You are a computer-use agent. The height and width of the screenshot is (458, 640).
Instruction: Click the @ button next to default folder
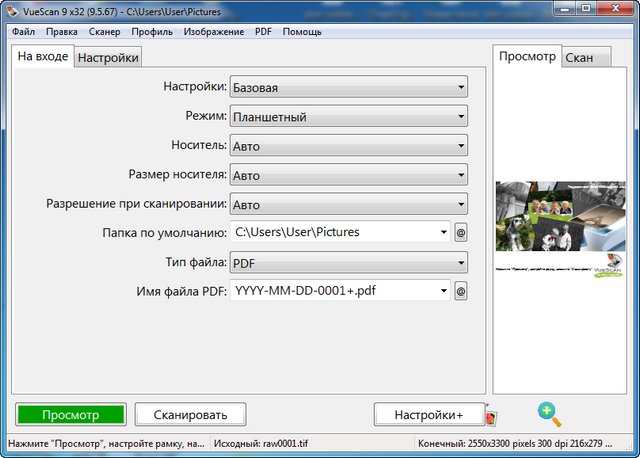click(x=461, y=232)
